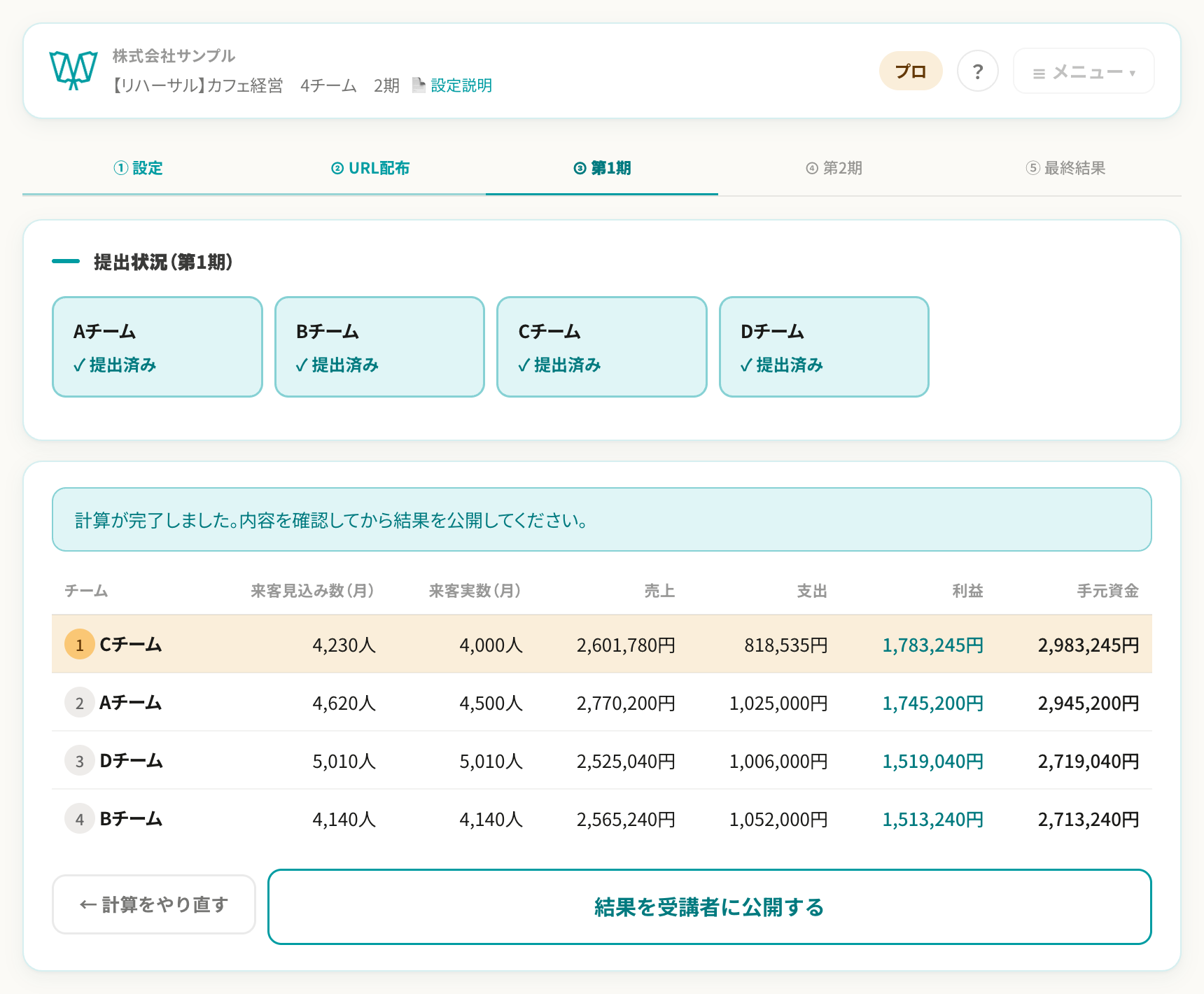1204x994 pixels.
Task: Click the プロ plan badge
Action: (911, 71)
